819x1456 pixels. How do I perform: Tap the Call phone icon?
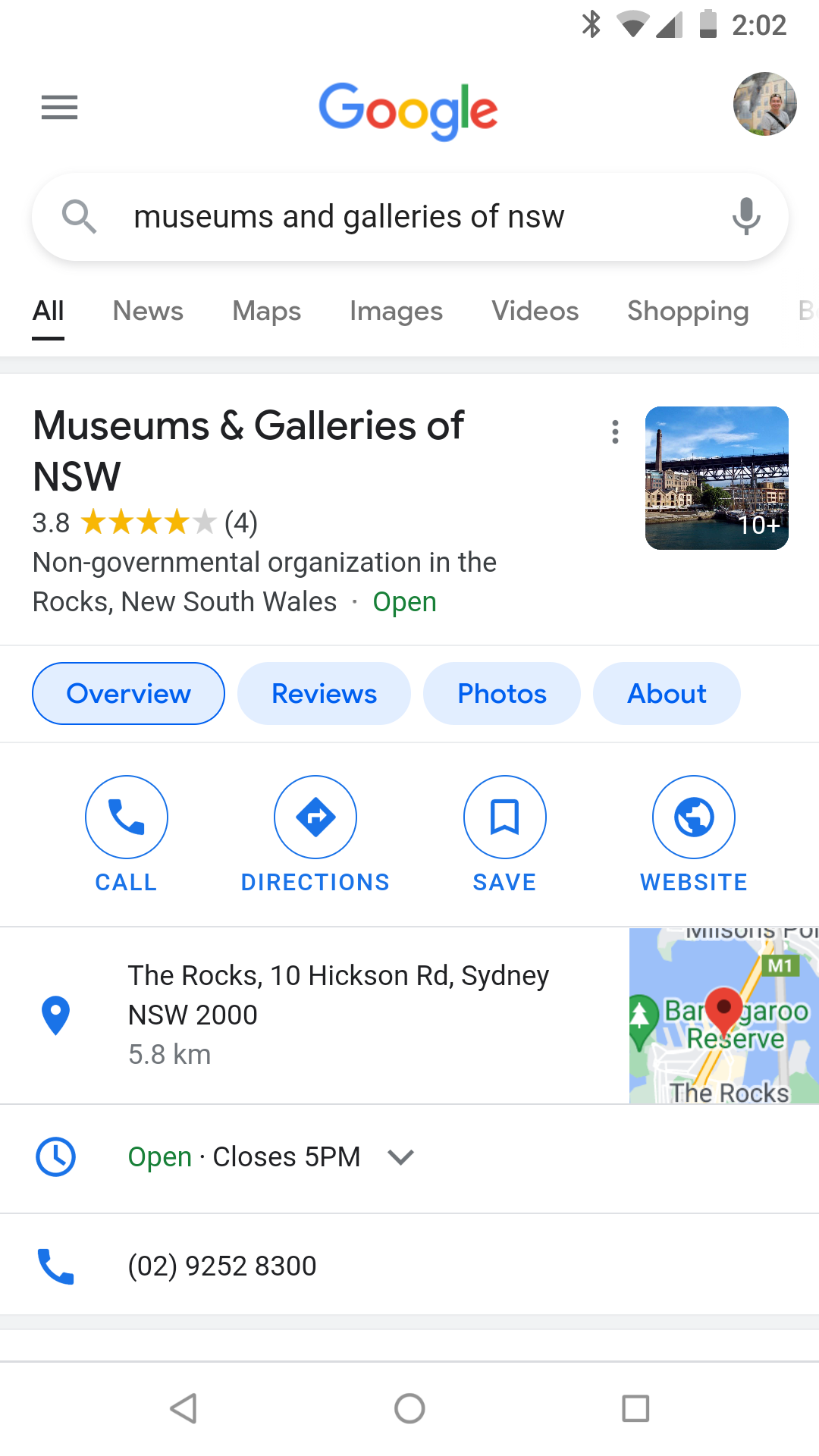(127, 817)
